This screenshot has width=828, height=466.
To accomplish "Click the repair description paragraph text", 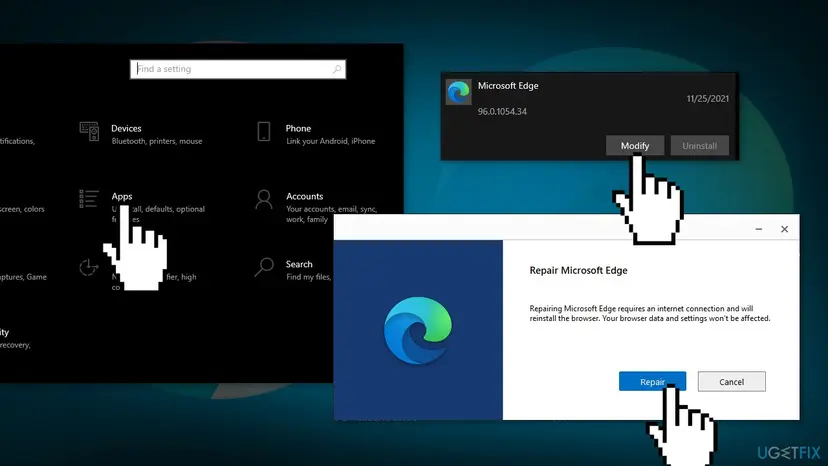I will [650, 313].
